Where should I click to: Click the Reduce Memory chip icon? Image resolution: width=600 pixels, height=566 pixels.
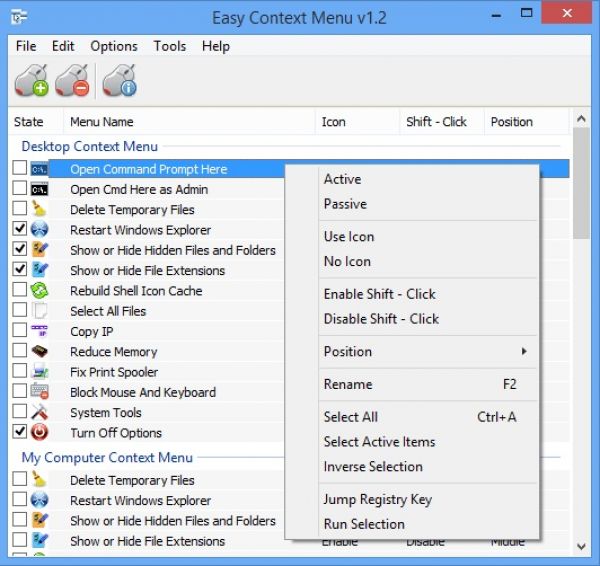pyautogui.click(x=39, y=351)
